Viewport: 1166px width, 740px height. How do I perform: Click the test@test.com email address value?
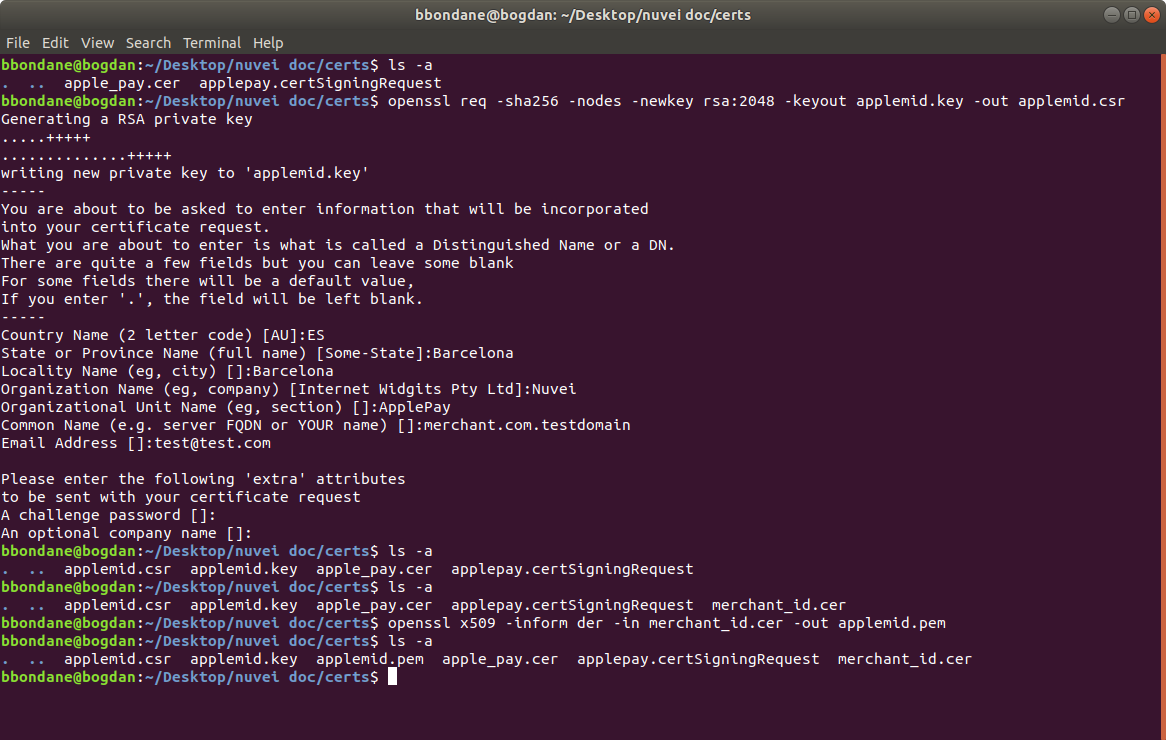(212, 443)
